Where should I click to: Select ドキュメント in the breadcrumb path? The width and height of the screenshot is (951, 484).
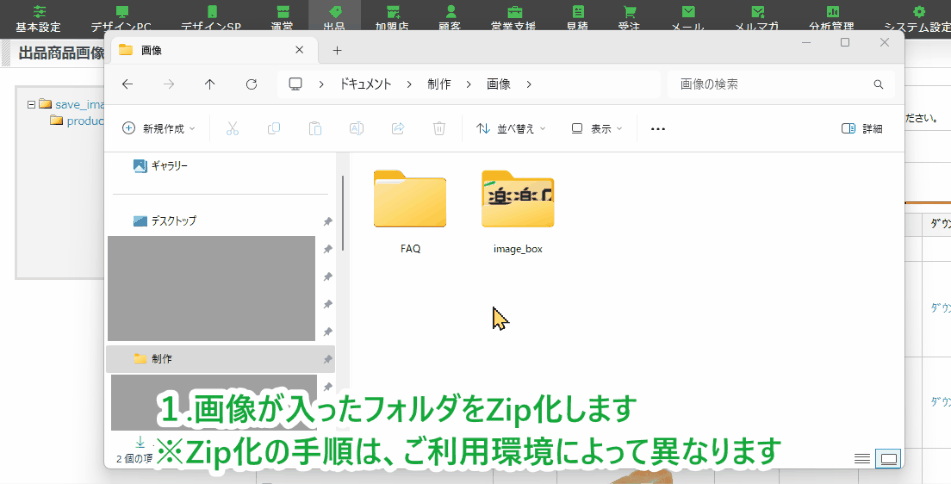tap(365, 84)
